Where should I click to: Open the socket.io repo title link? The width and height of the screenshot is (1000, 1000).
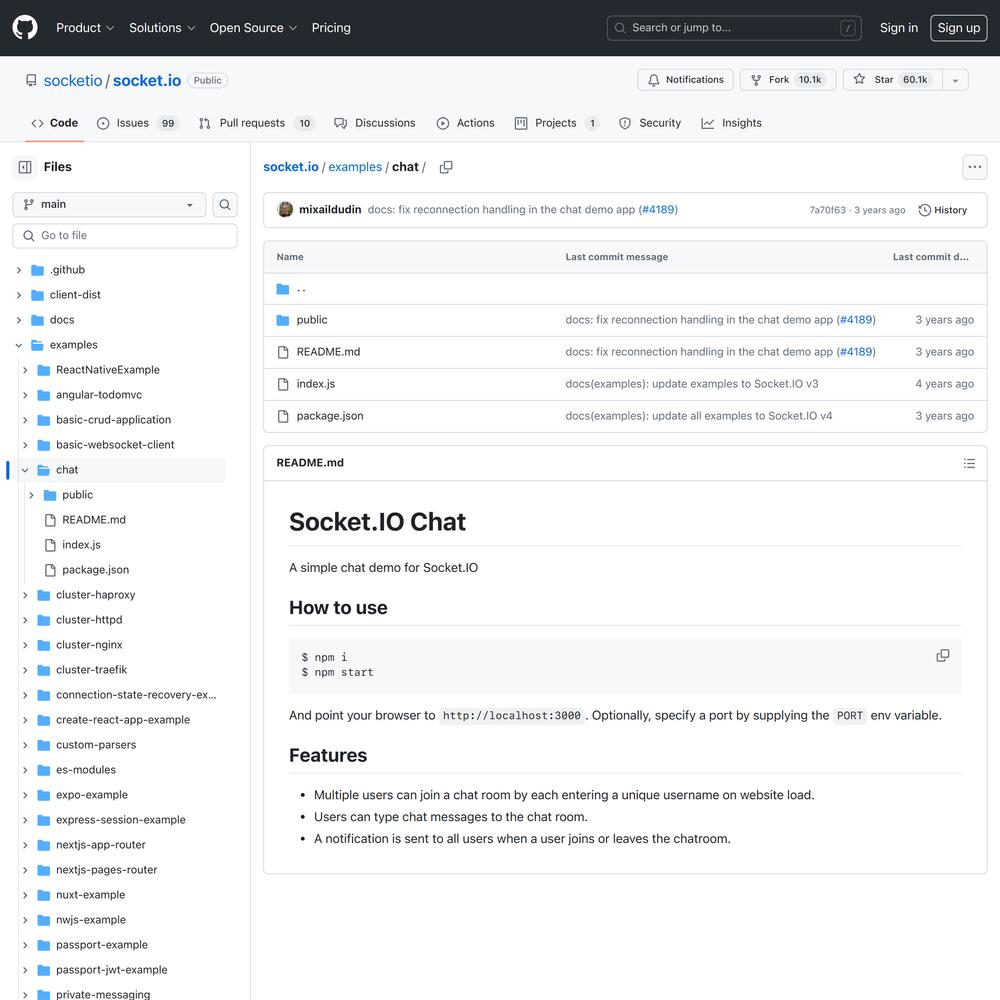pyautogui.click(x=147, y=80)
